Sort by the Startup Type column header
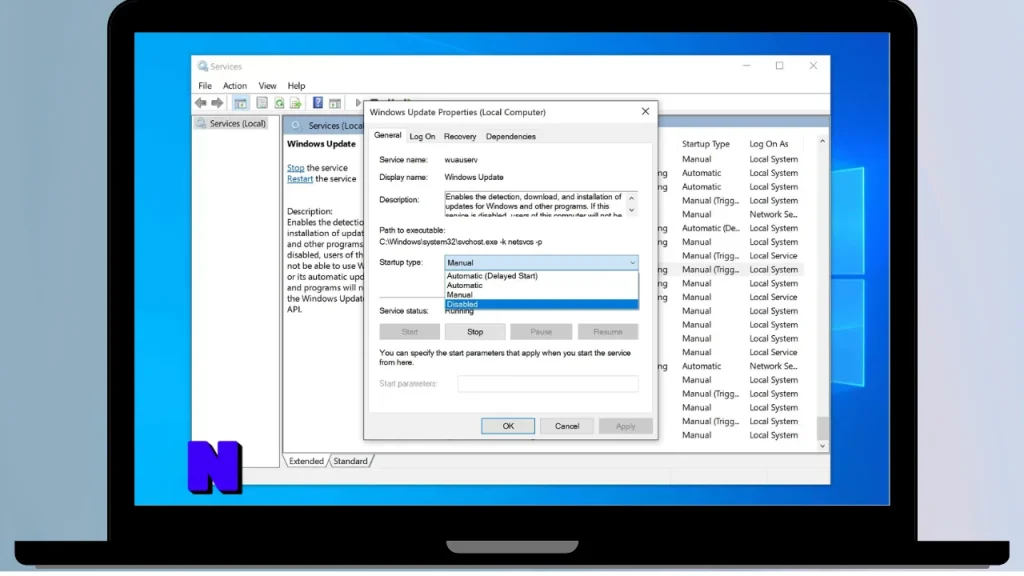Image resolution: width=1024 pixels, height=576 pixels. pyautogui.click(x=705, y=144)
